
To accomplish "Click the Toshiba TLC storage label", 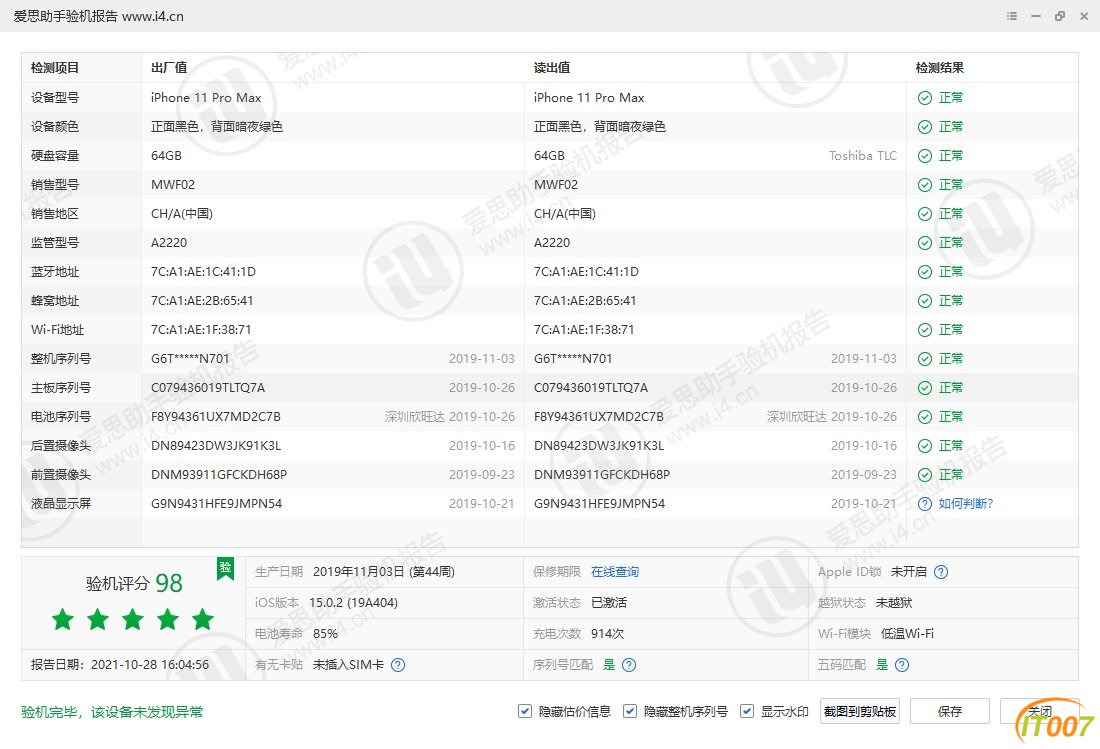I will 863,156.
